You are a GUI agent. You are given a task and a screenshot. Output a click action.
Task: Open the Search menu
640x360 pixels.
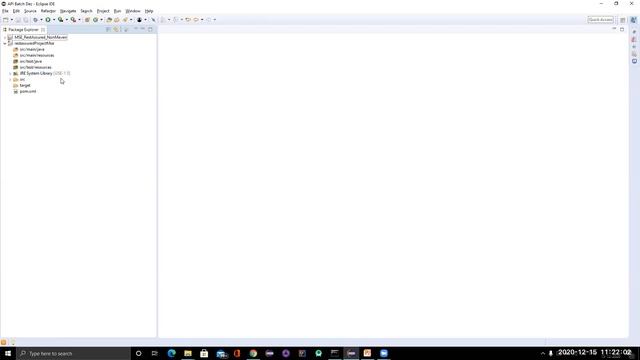86,11
